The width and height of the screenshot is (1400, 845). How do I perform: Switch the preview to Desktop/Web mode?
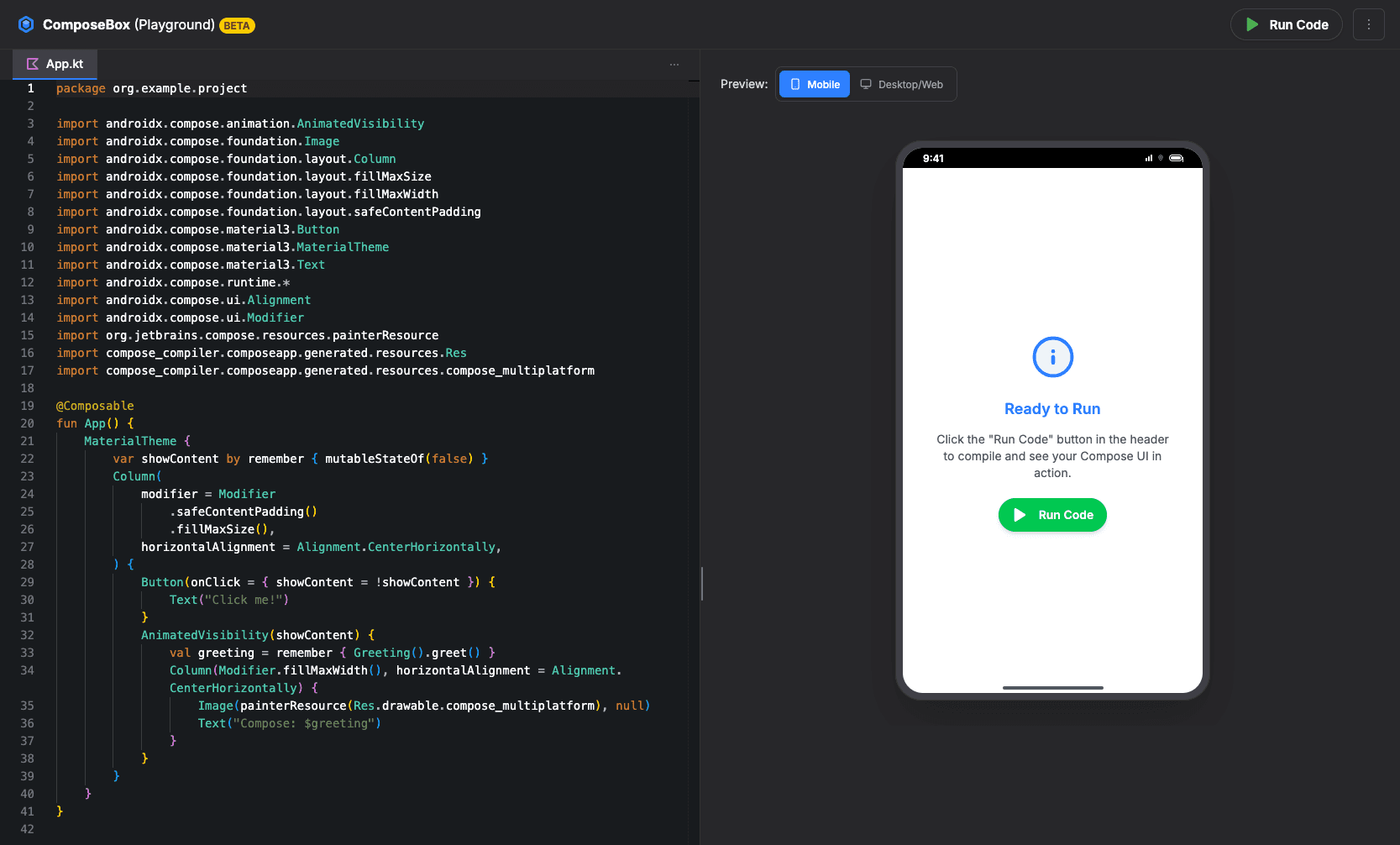click(902, 84)
